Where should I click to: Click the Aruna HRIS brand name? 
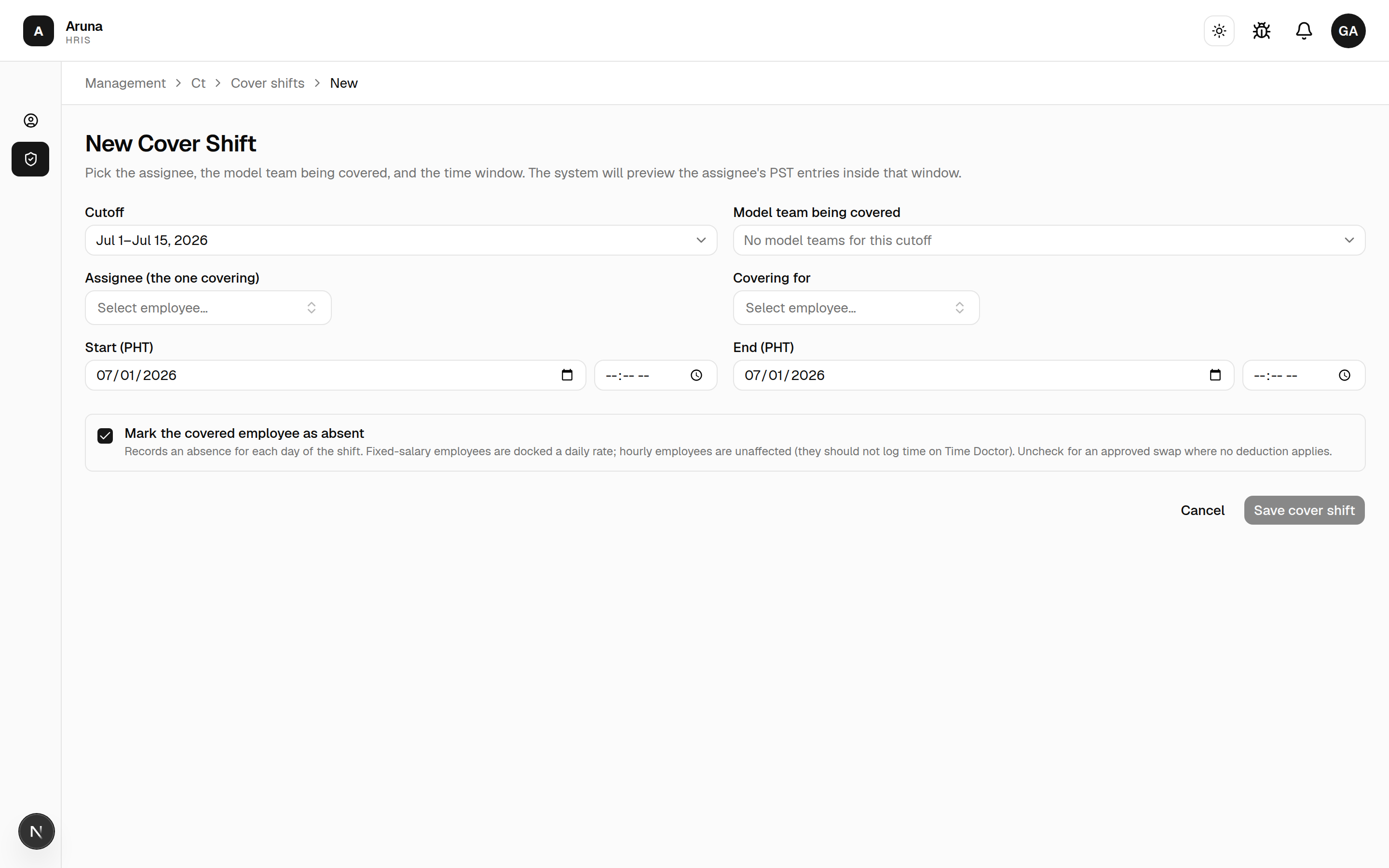point(84,32)
